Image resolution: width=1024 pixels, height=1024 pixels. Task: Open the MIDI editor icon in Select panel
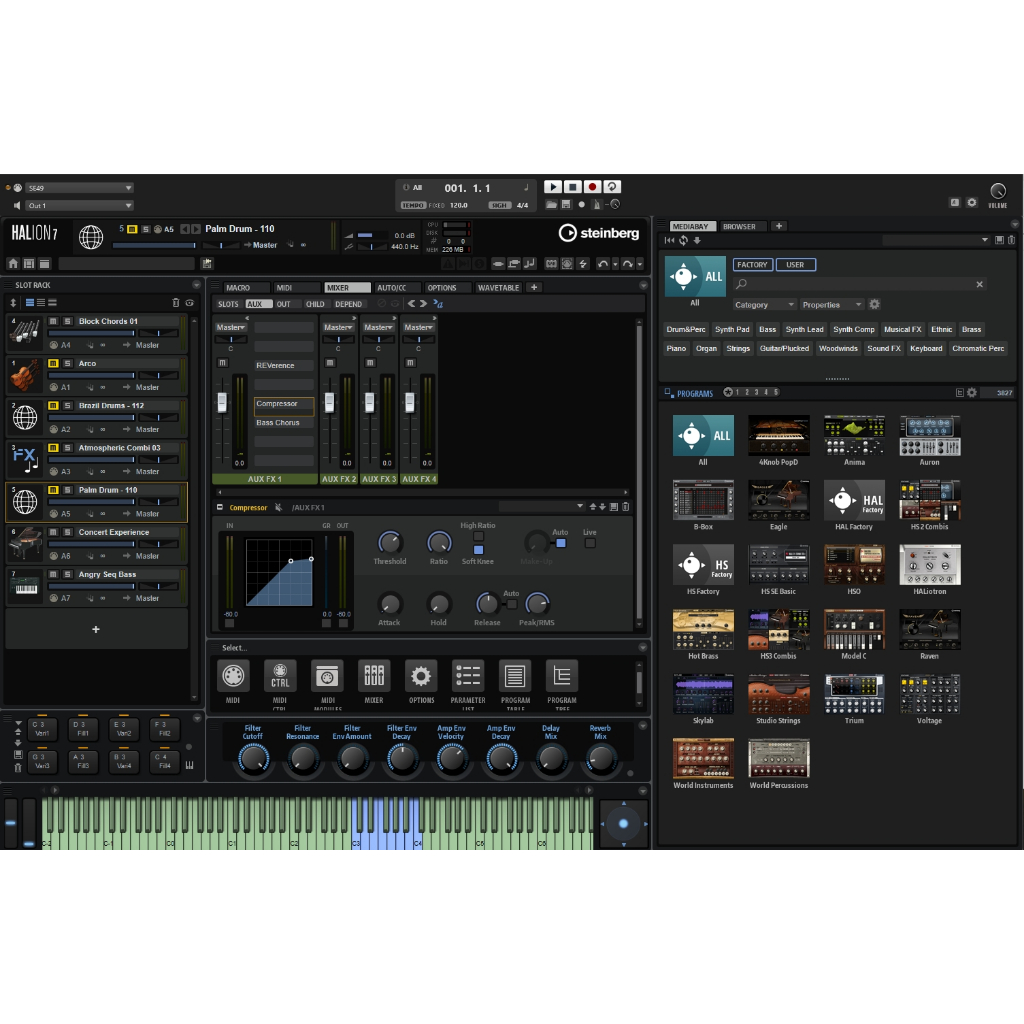pyautogui.click(x=233, y=676)
